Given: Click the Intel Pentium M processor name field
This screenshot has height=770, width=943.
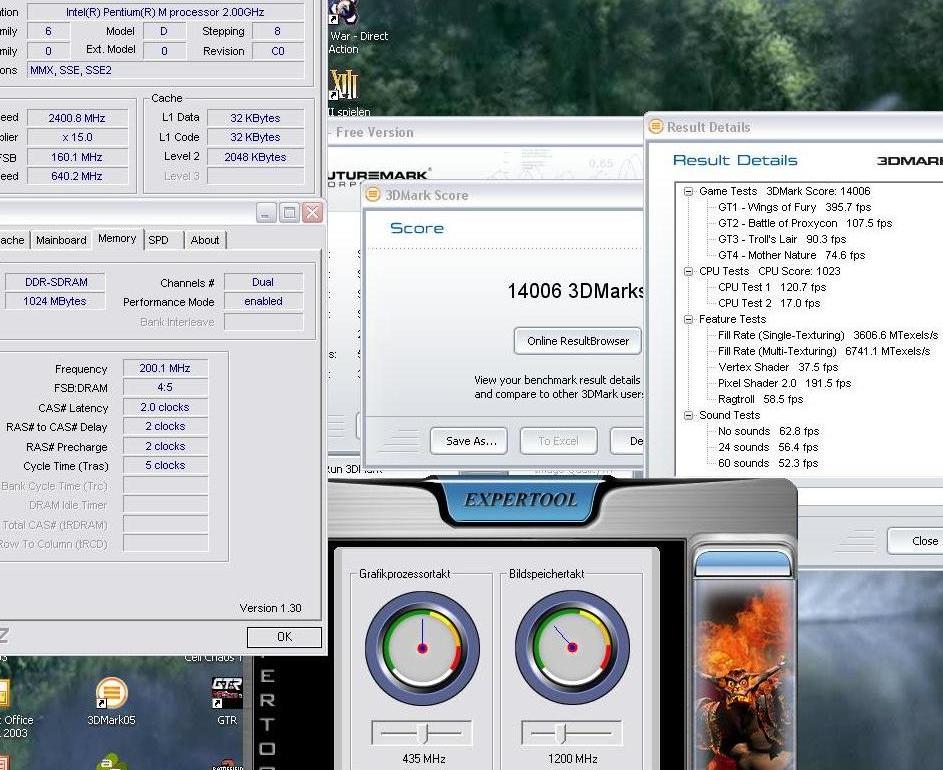Looking at the screenshot, I should (165, 12).
